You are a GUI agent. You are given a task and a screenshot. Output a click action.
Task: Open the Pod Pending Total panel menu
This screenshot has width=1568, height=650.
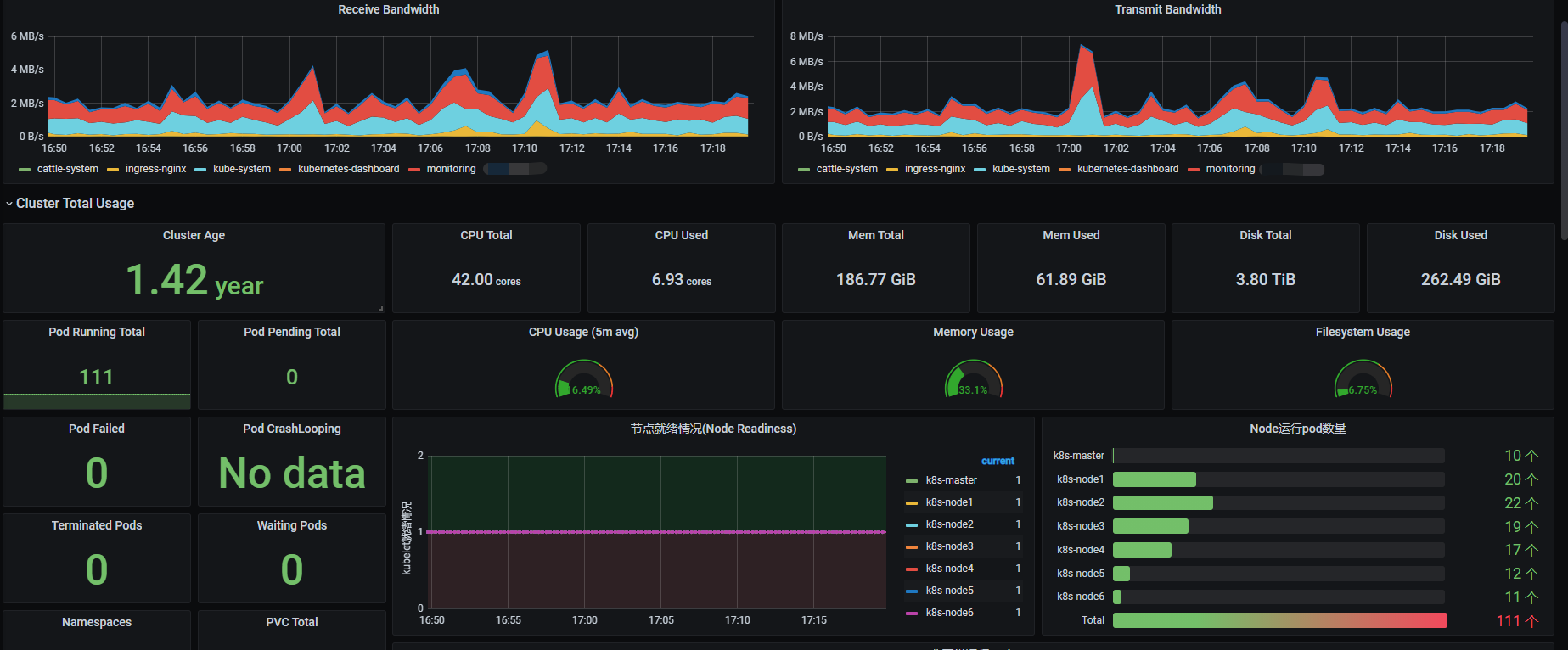click(292, 332)
